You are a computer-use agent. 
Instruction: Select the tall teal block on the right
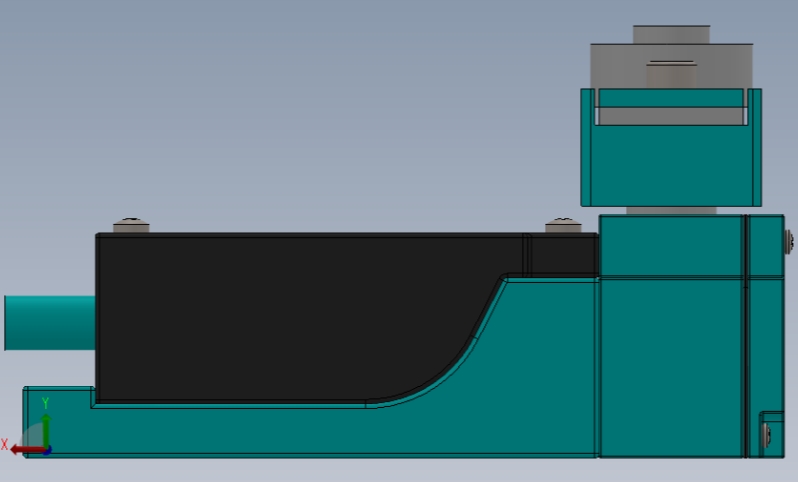tap(672, 336)
